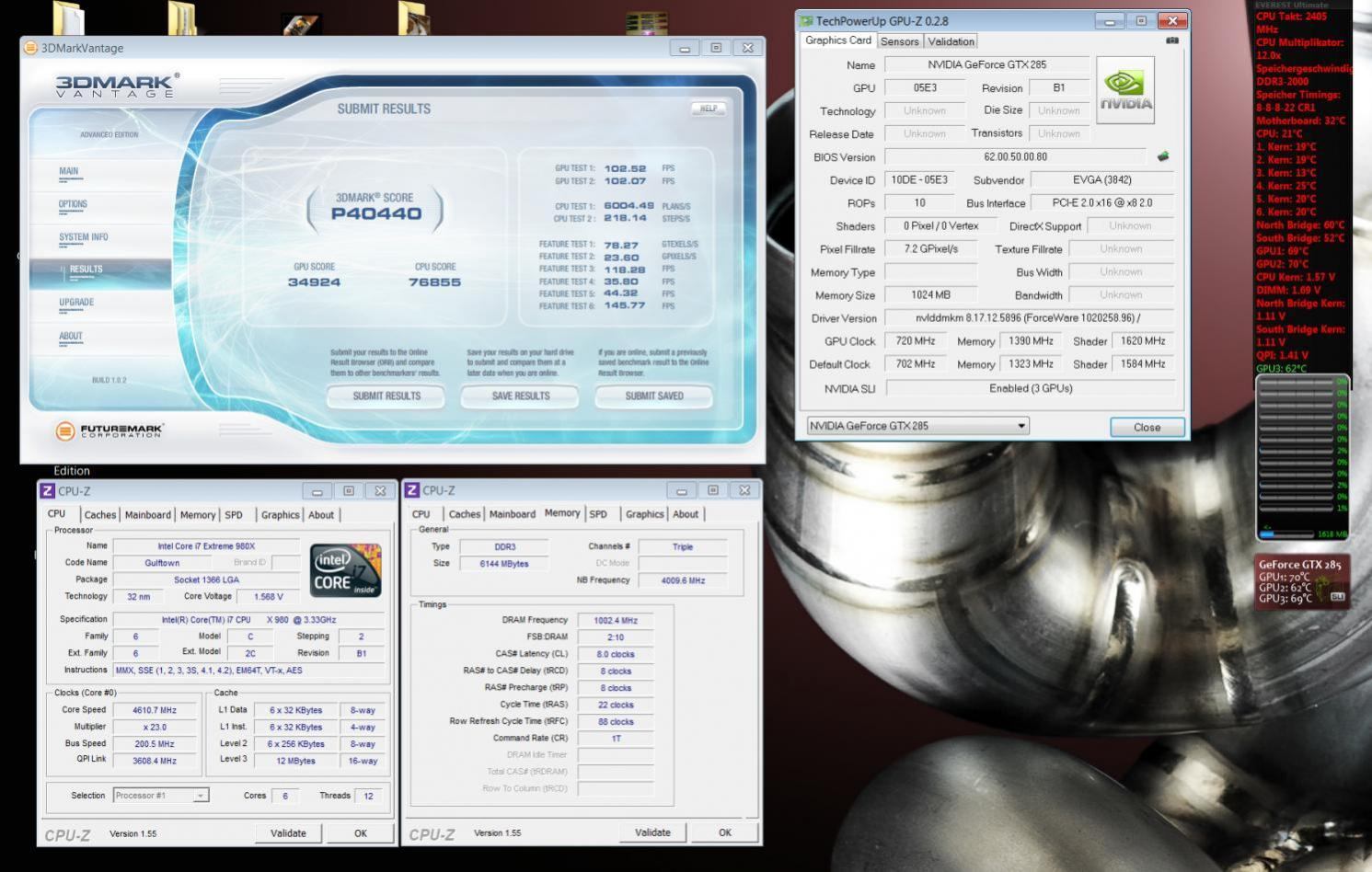
Task: Click the left CPU-Z window title icon
Action: pos(48,491)
